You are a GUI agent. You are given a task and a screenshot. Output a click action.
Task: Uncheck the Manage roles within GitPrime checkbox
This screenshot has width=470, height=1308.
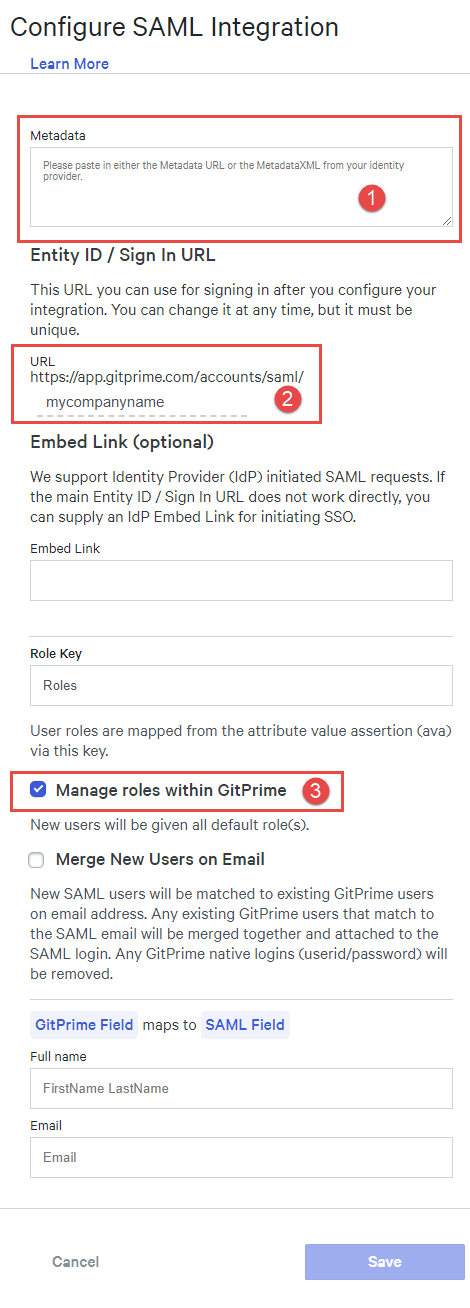(x=38, y=790)
